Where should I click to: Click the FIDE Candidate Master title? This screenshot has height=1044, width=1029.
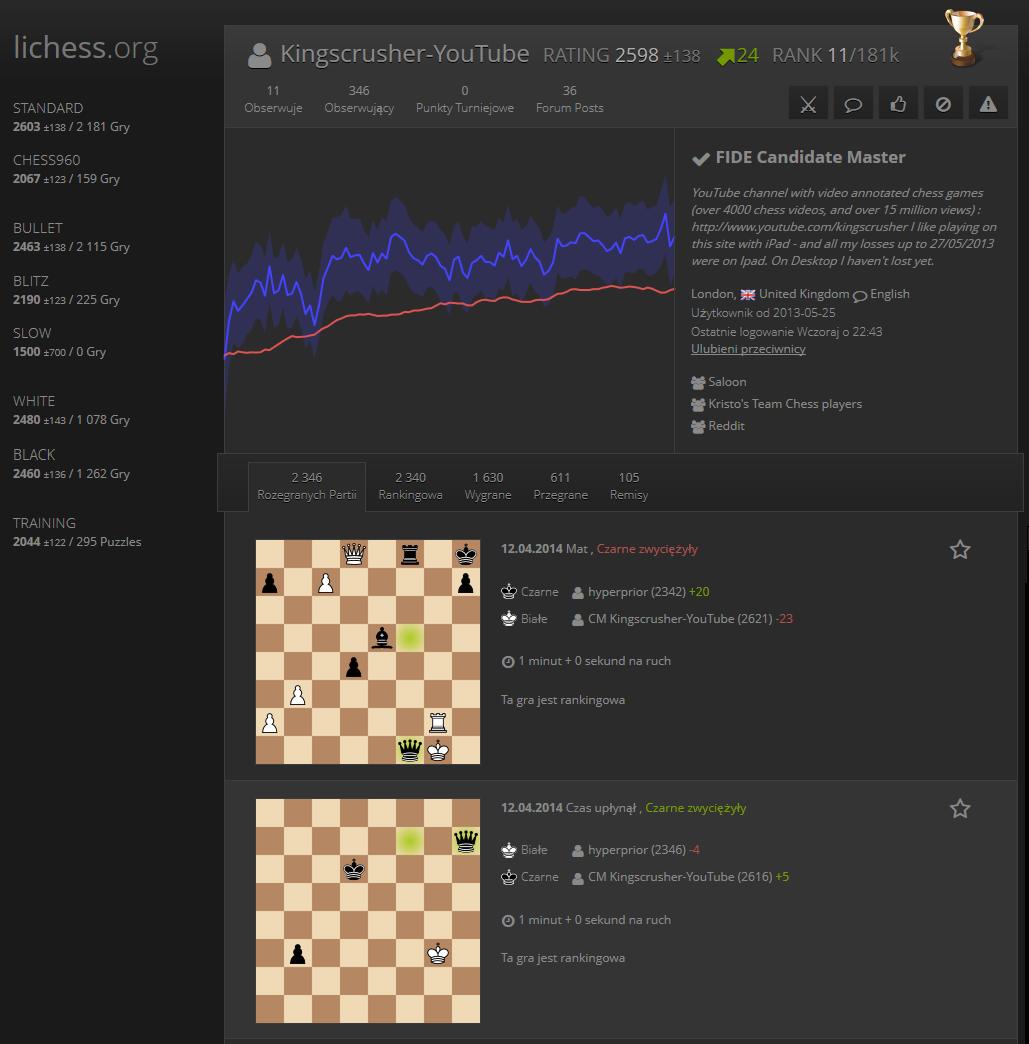[811, 158]
